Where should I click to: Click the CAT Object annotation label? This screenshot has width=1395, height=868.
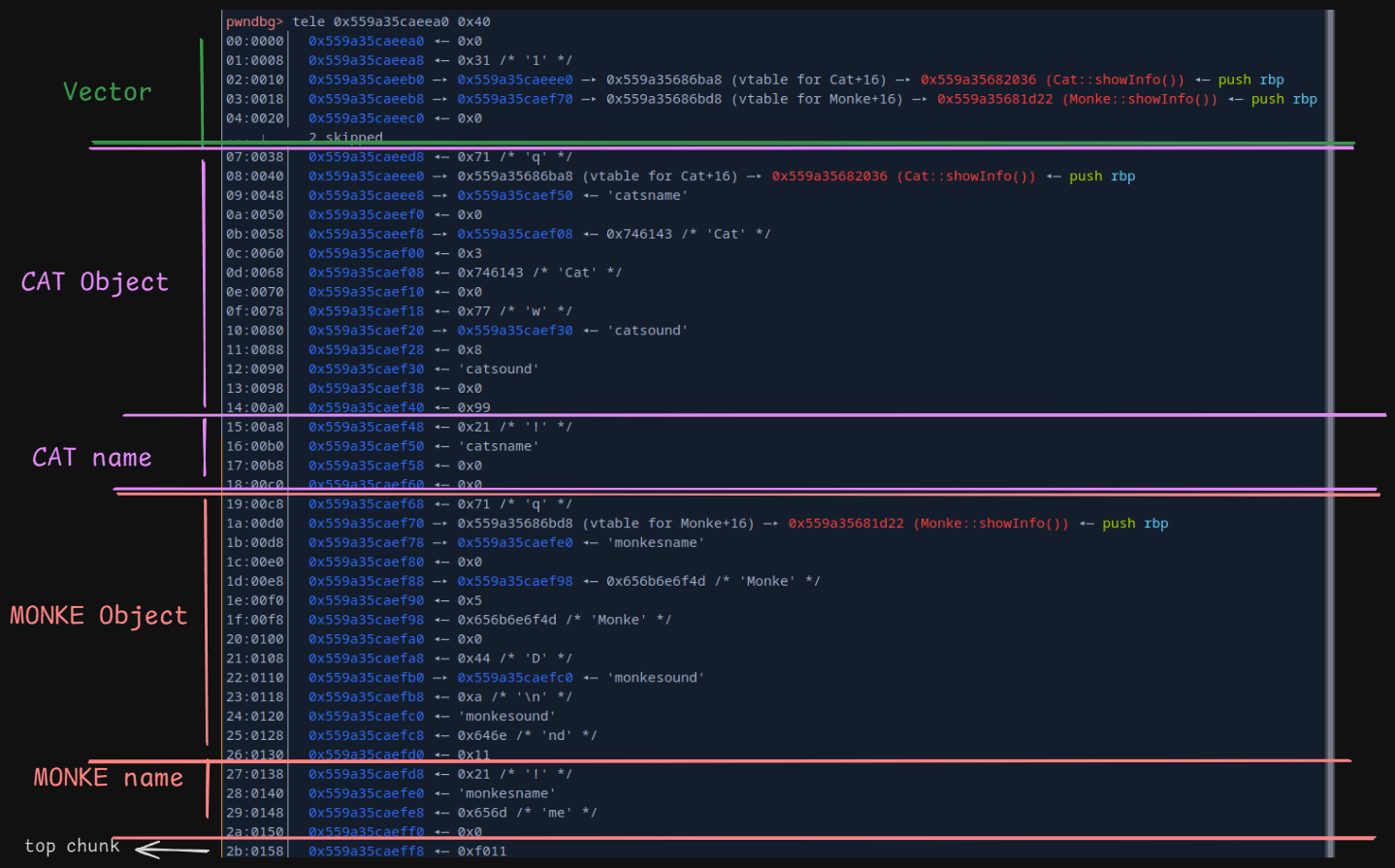95,282
